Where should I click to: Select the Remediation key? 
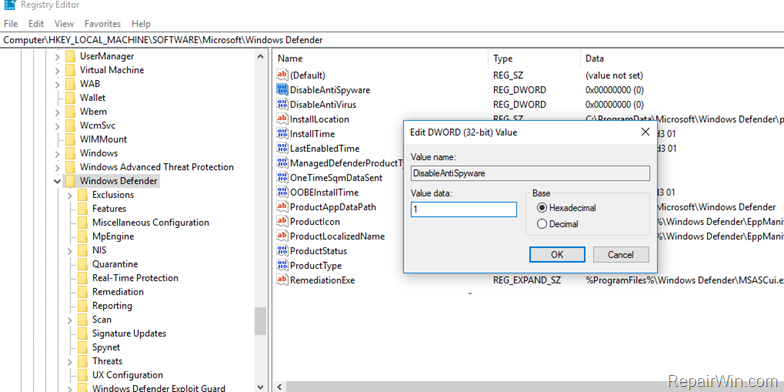118,292
